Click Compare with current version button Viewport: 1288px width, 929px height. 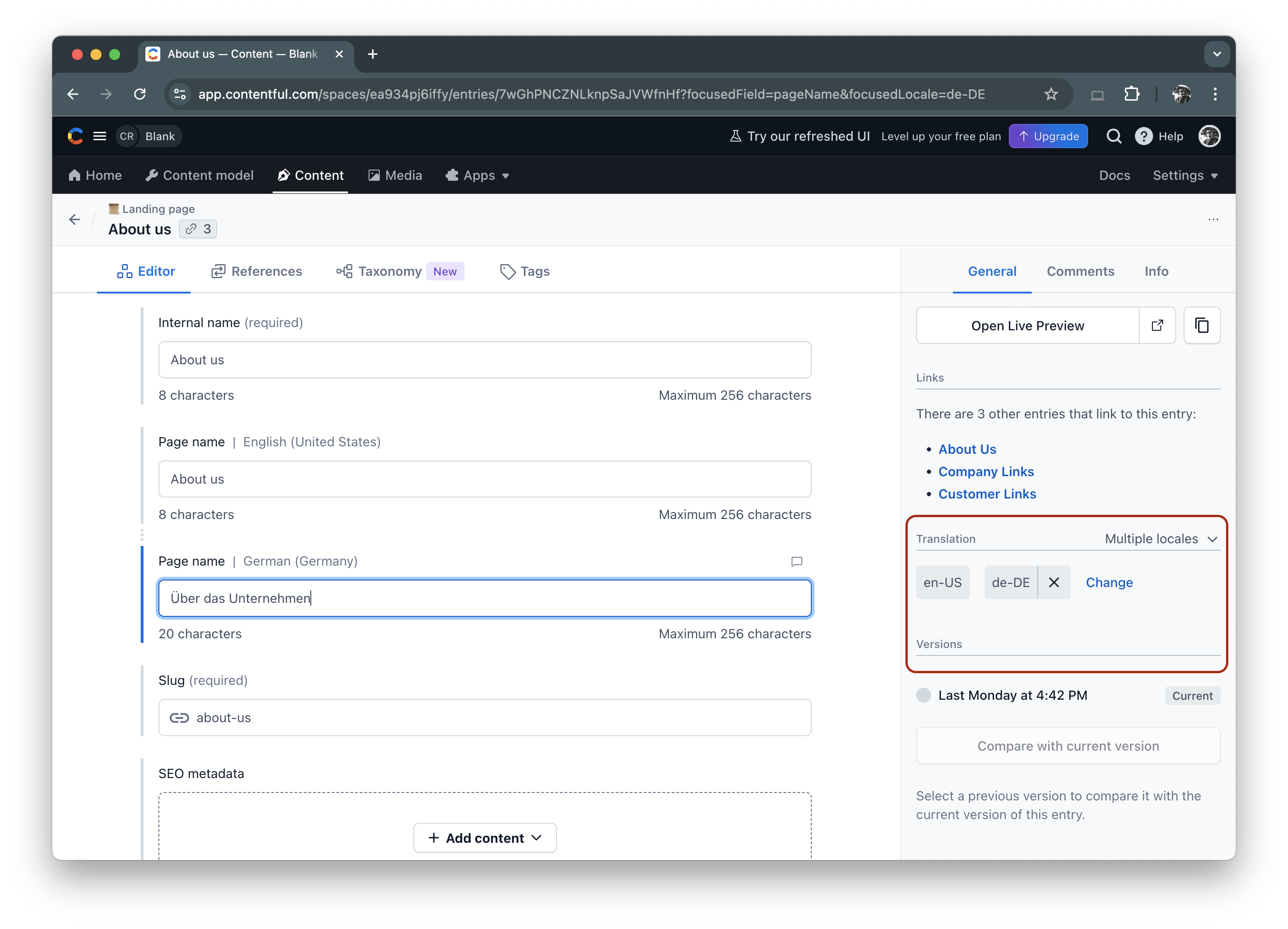[1068, 745]
